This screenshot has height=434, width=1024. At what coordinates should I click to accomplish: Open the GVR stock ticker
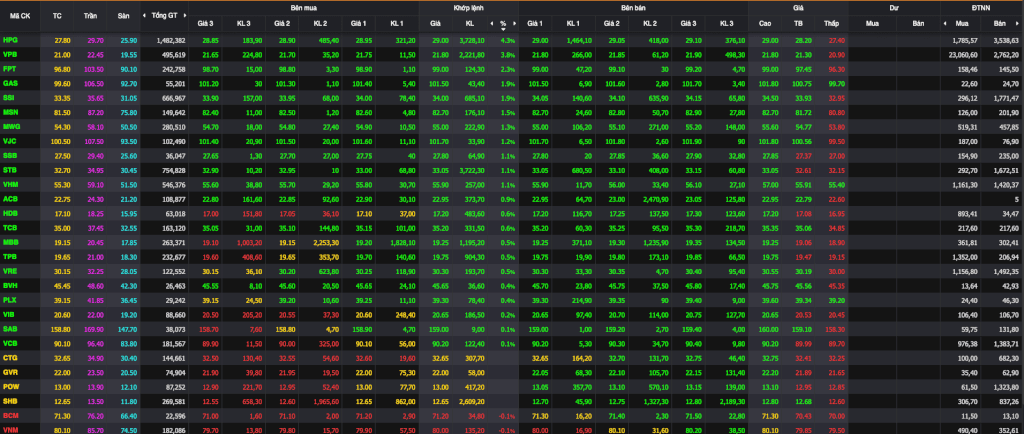pyautogui.click(x=10, y=371)
